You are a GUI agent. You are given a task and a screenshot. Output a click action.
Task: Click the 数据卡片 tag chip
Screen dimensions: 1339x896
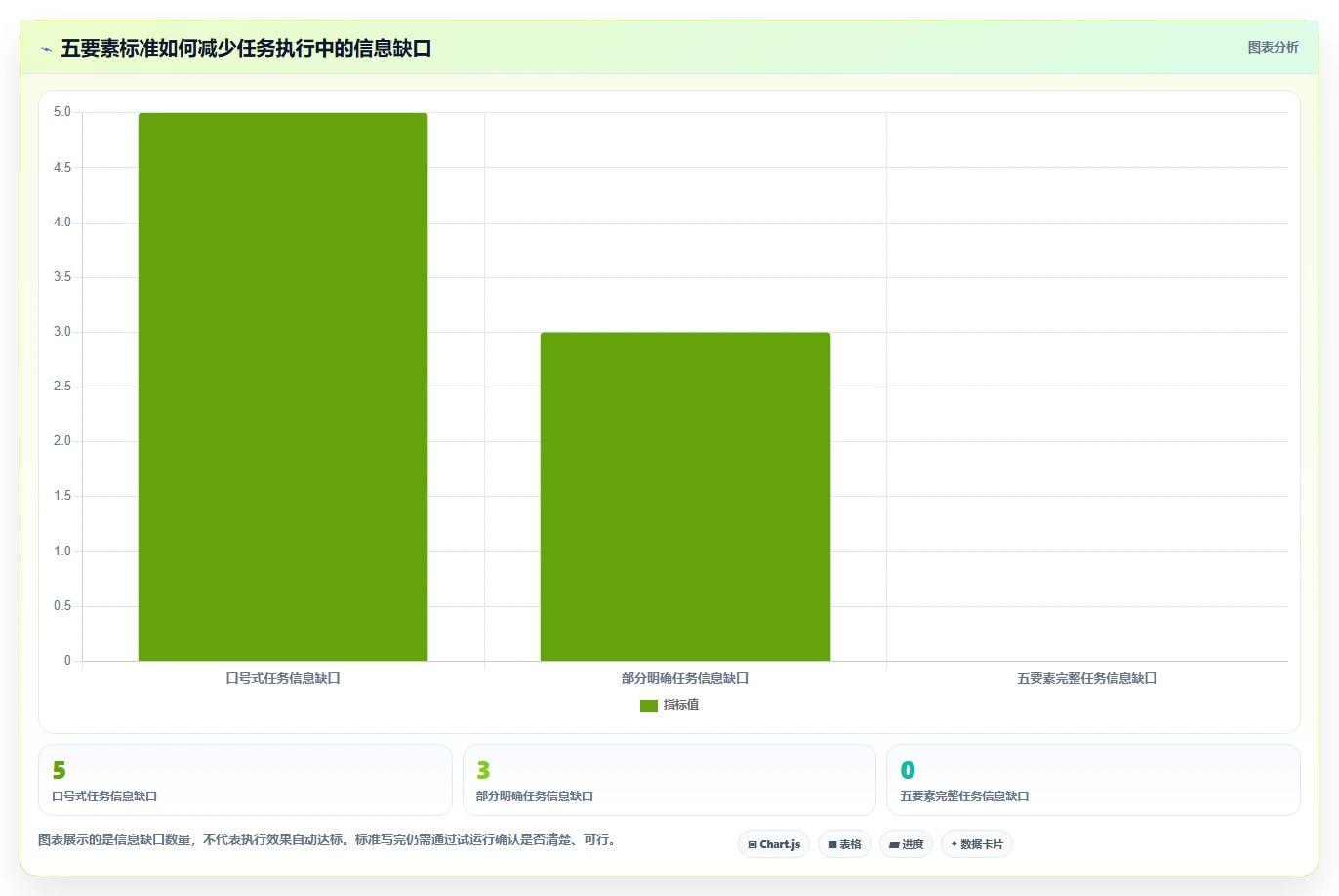[977, 844]
